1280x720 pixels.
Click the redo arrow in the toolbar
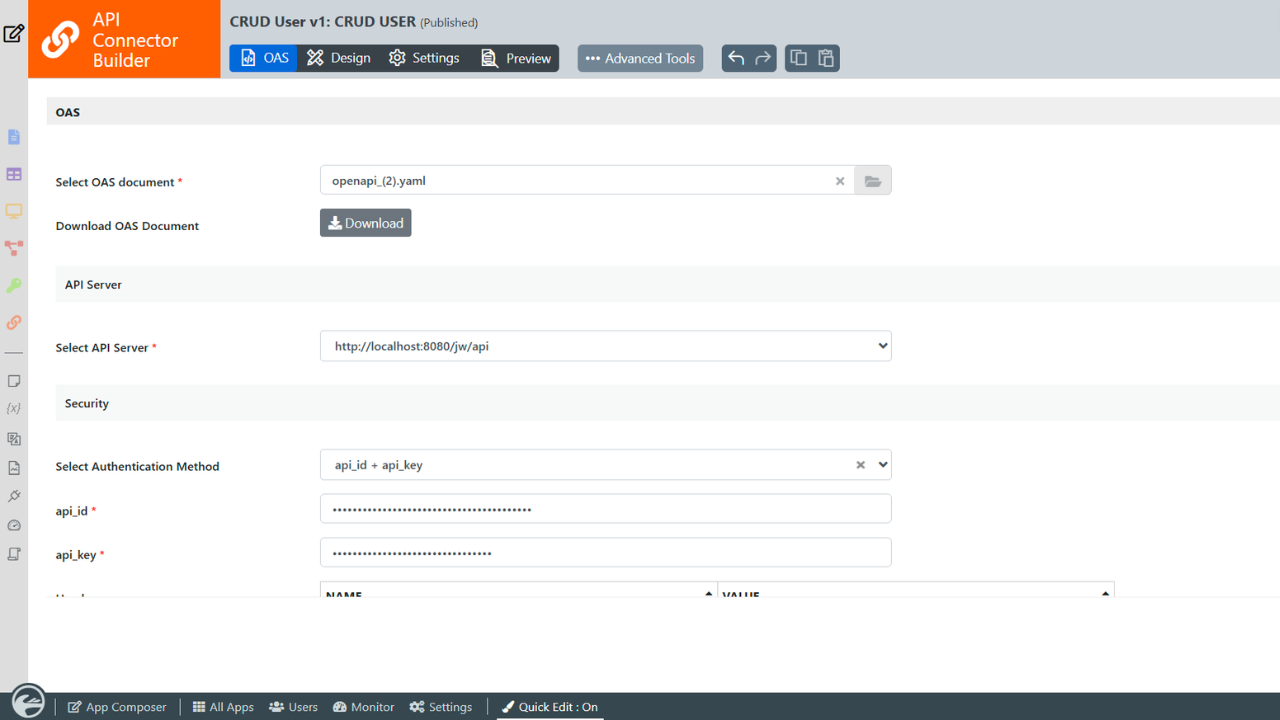(763, 58)
